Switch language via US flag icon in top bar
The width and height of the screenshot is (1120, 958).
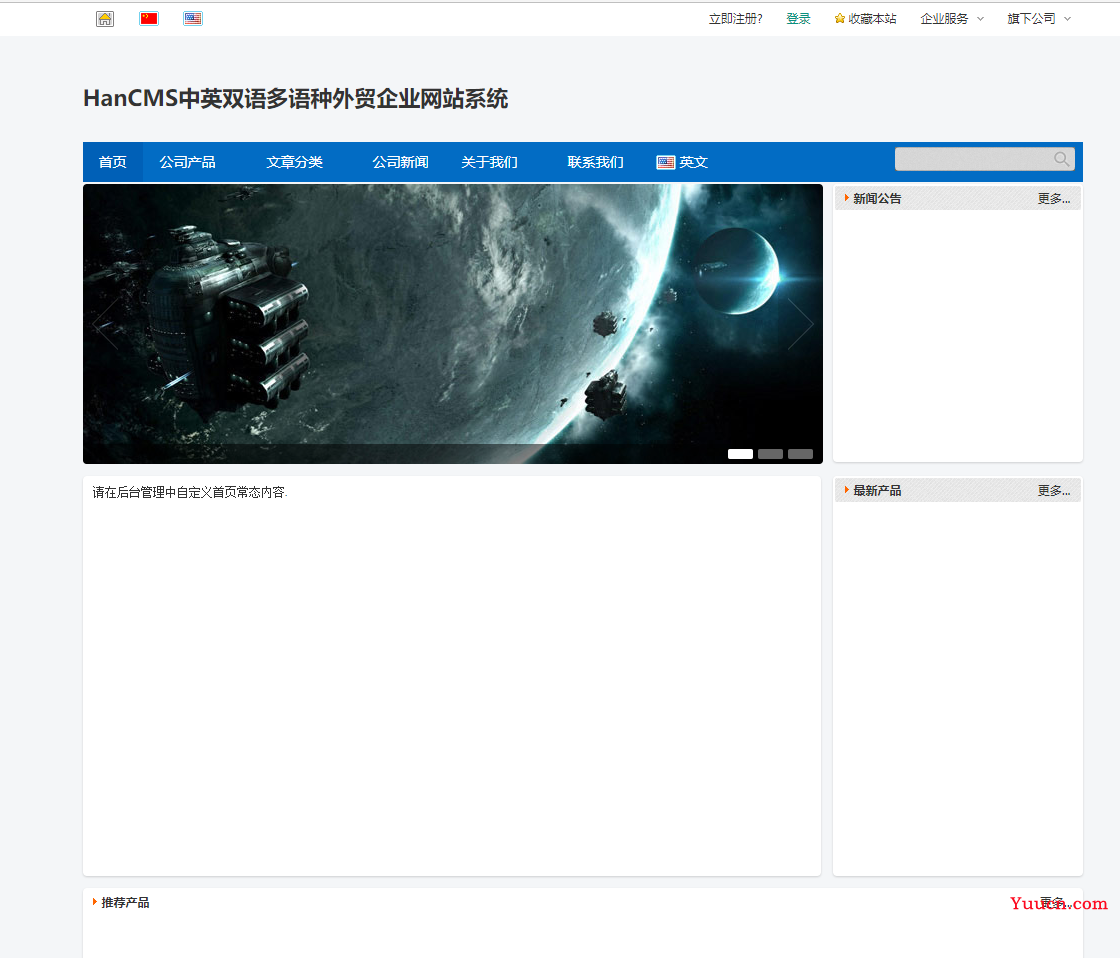[193, 19]
